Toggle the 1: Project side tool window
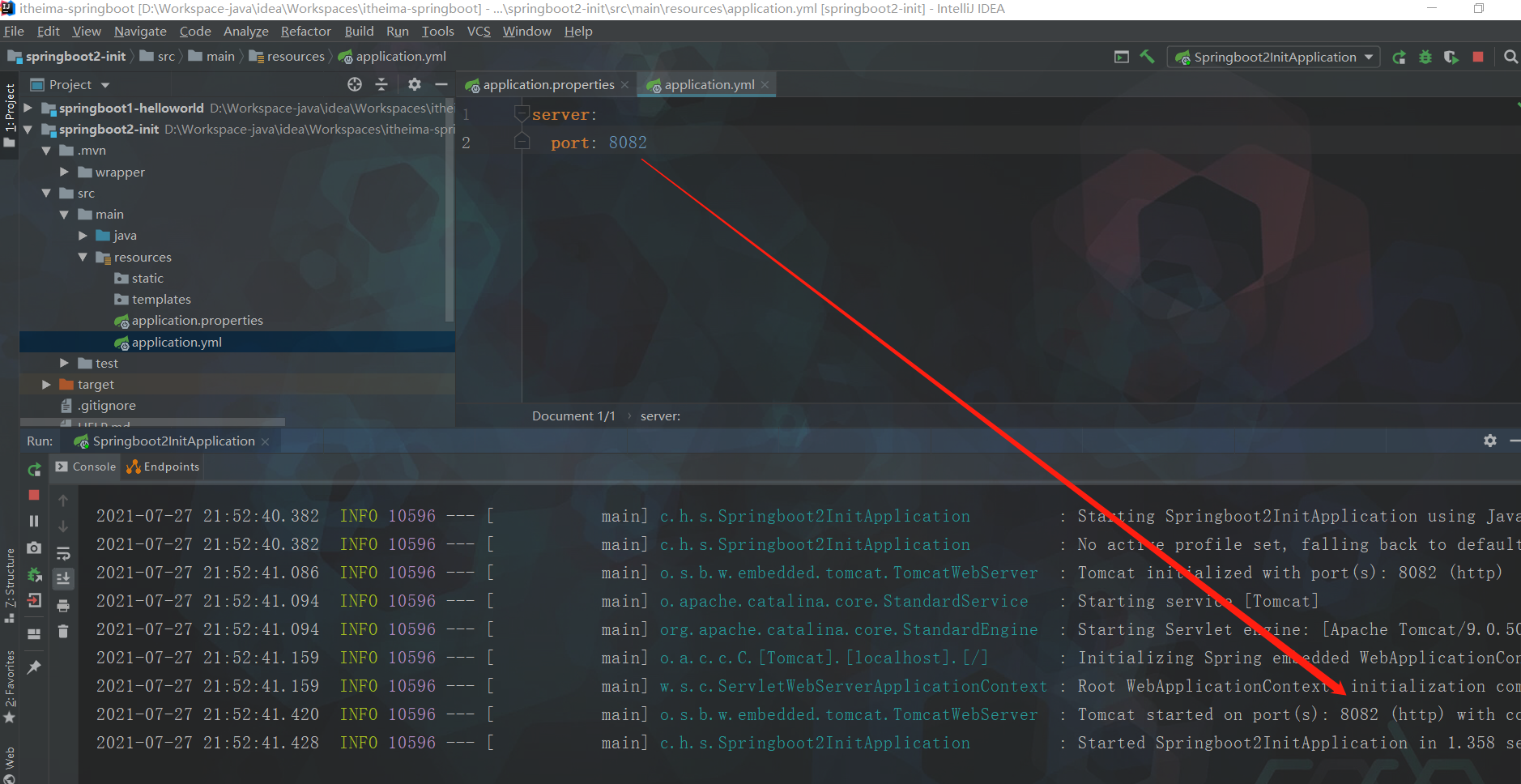This screenshot has height=784, width=1521. (10, 115)
